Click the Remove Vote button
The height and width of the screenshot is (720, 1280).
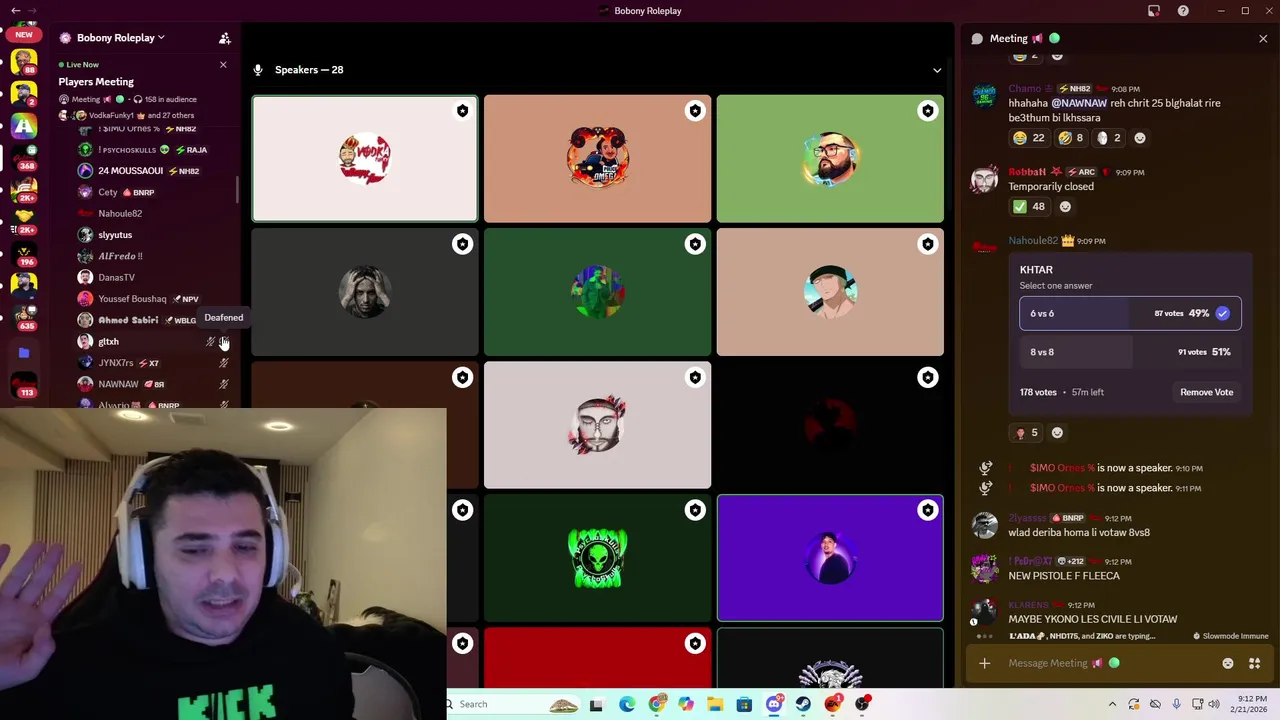pos(1206,392)
